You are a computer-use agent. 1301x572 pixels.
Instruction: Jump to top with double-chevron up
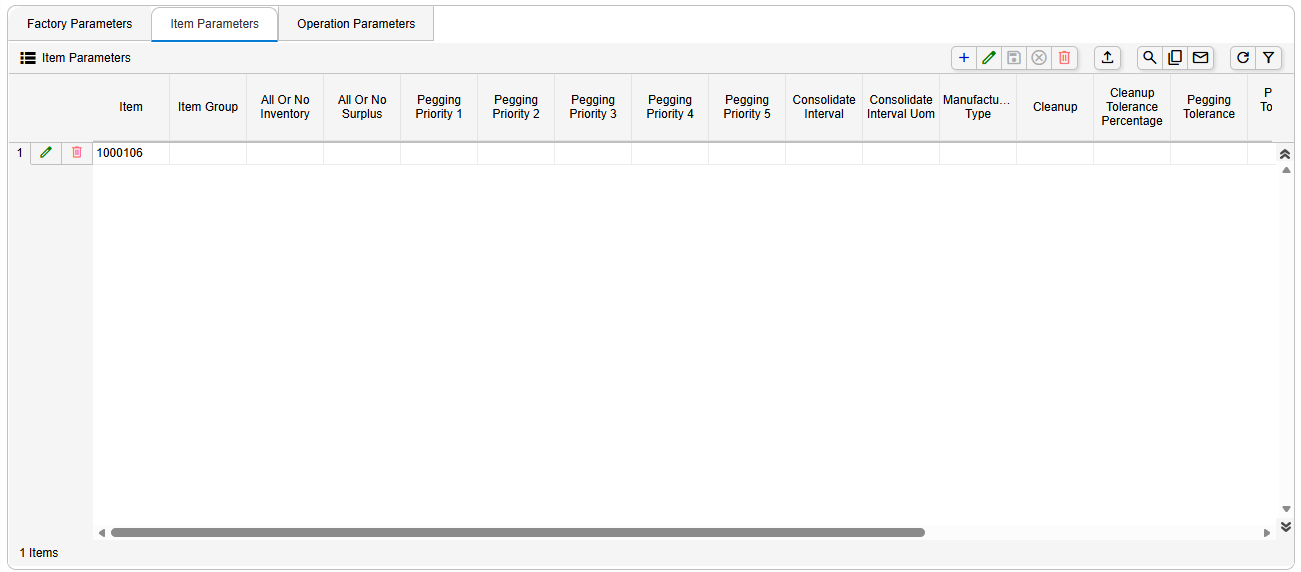(1286, 154)
